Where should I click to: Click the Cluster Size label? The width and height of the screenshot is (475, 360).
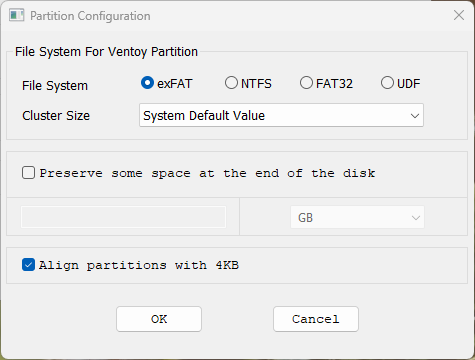tap(56, 116)
